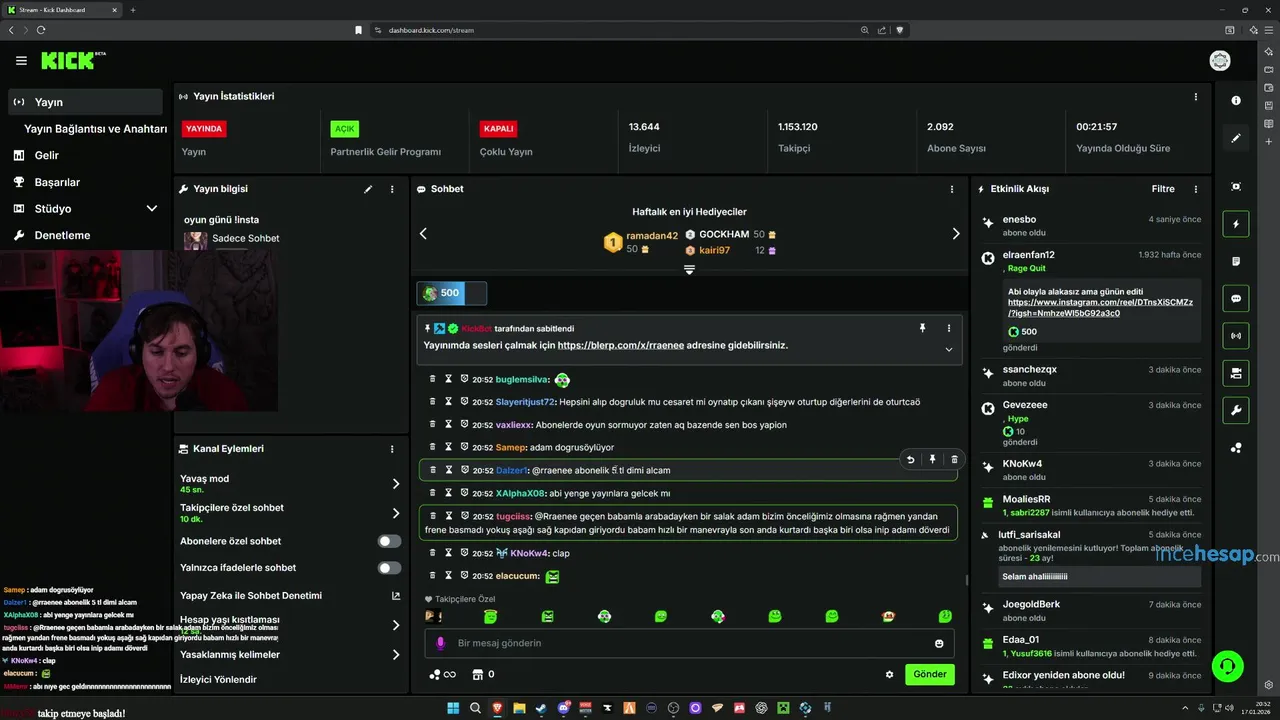Expand Hesap yaşı kısıtlaması settings

[395, 625]
